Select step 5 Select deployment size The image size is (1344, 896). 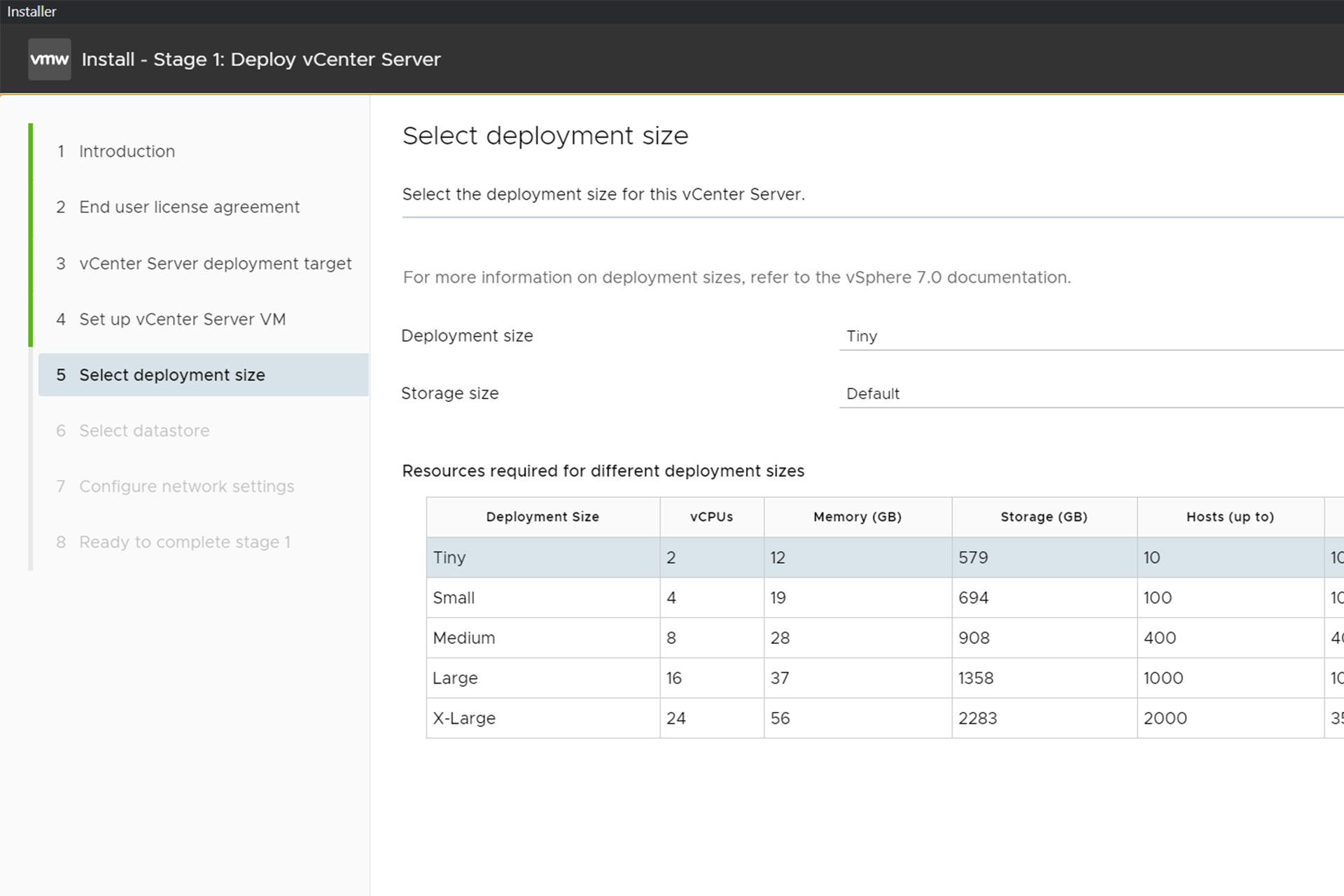tap(203, 375)
